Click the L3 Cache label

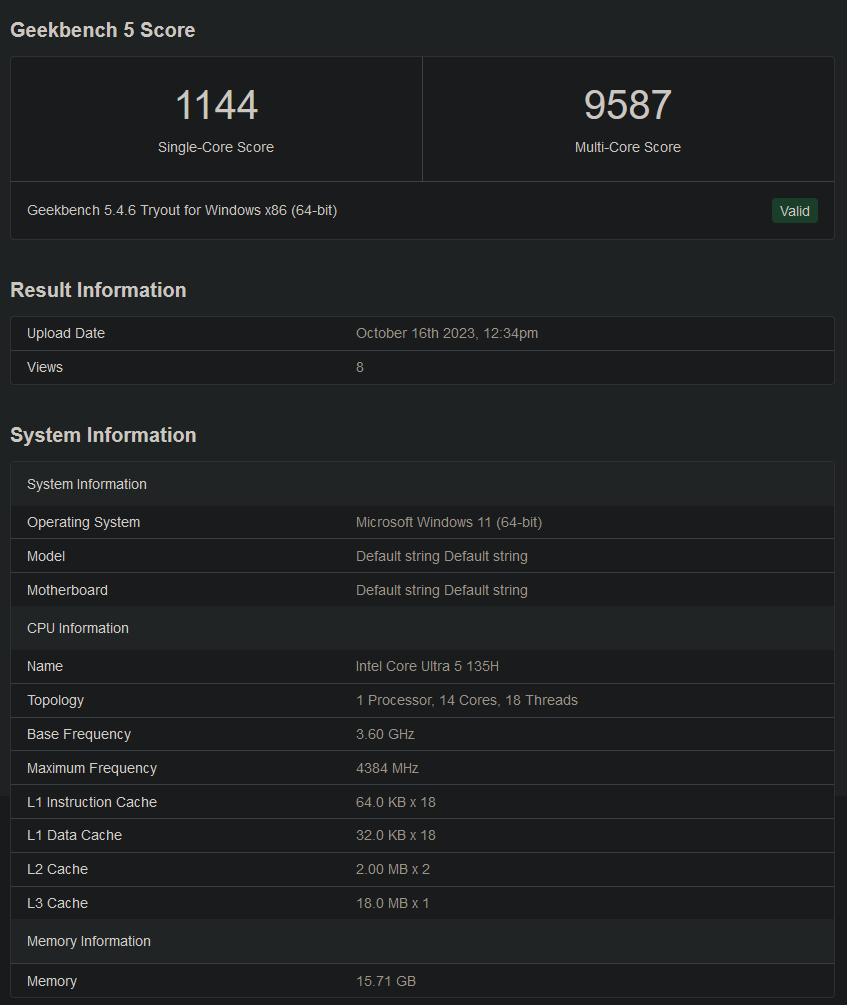coord(58,904)
